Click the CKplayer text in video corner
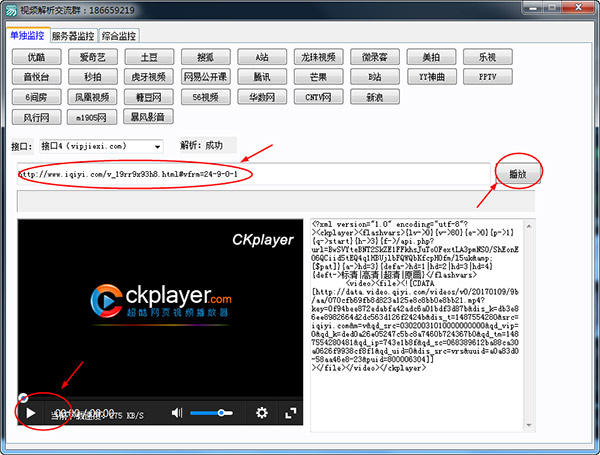The height and width of the screenshot is (455, 600). coord(263,240)
